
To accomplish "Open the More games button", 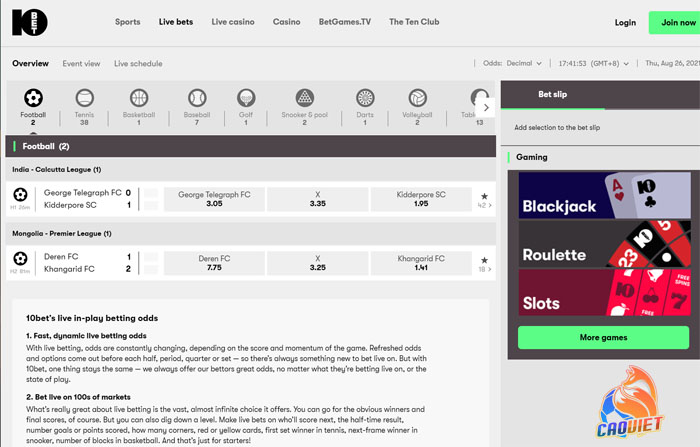I will tap(603, 338).
